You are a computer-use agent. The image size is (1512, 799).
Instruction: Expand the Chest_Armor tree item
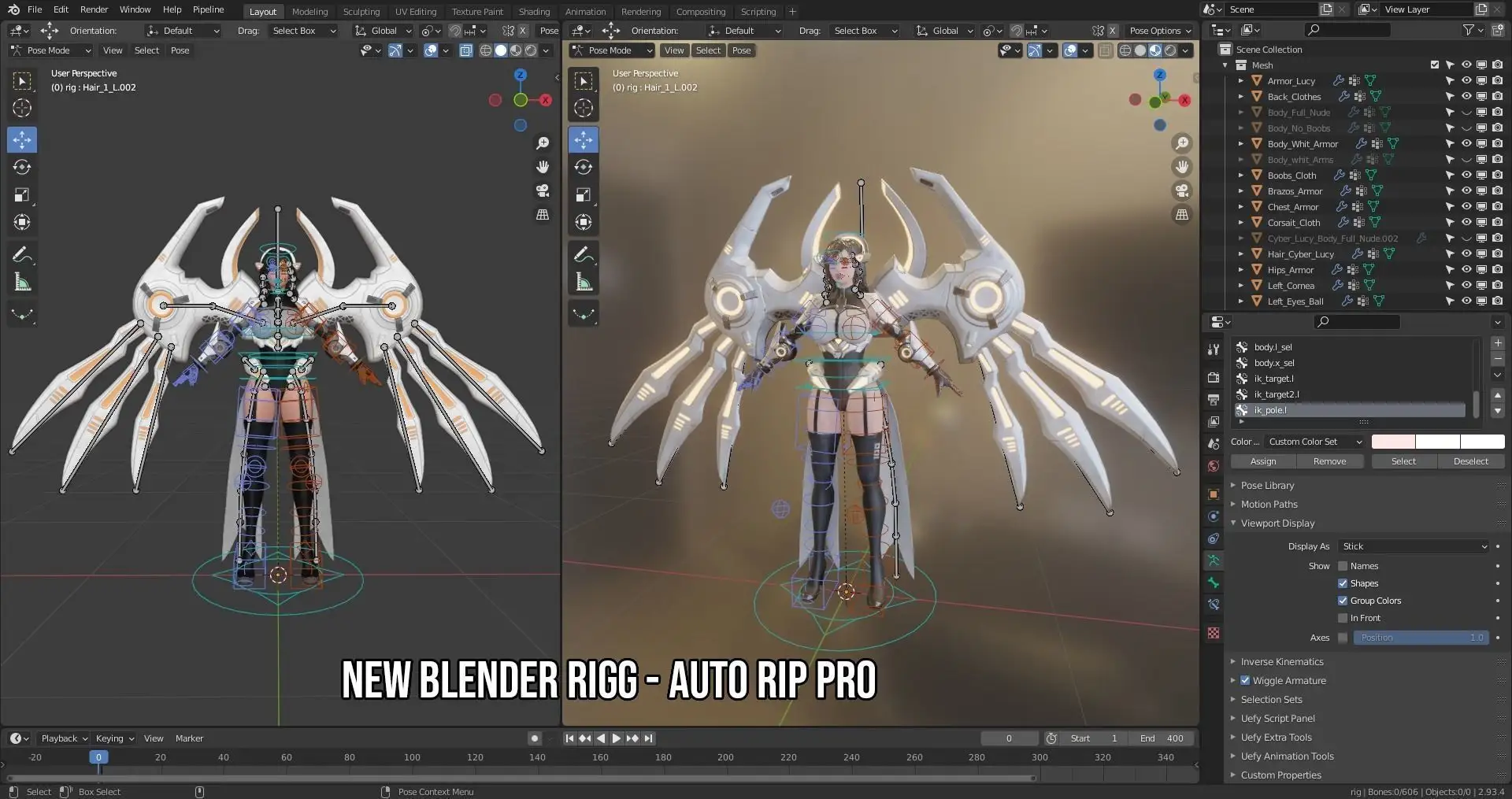coord(1241,207)
